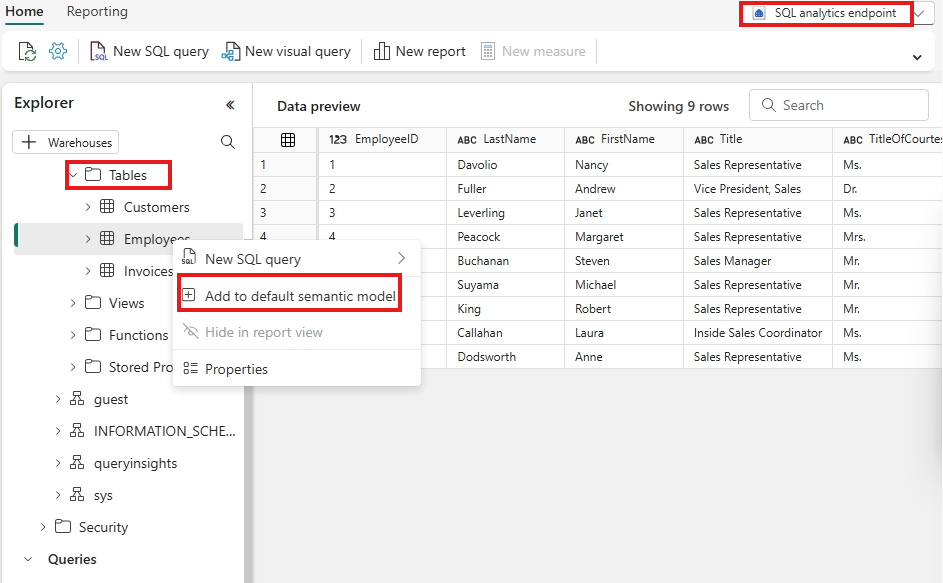Click the Customers table grid icon
Image resolution: width=943 pixels, height=583 pixels.
[x=107, y=206]
